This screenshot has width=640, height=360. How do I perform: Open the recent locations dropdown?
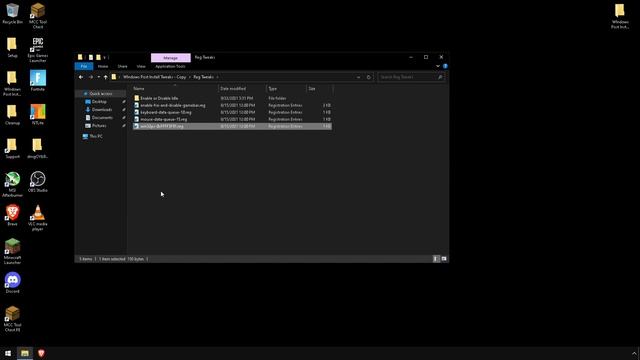tap(98, 77)
